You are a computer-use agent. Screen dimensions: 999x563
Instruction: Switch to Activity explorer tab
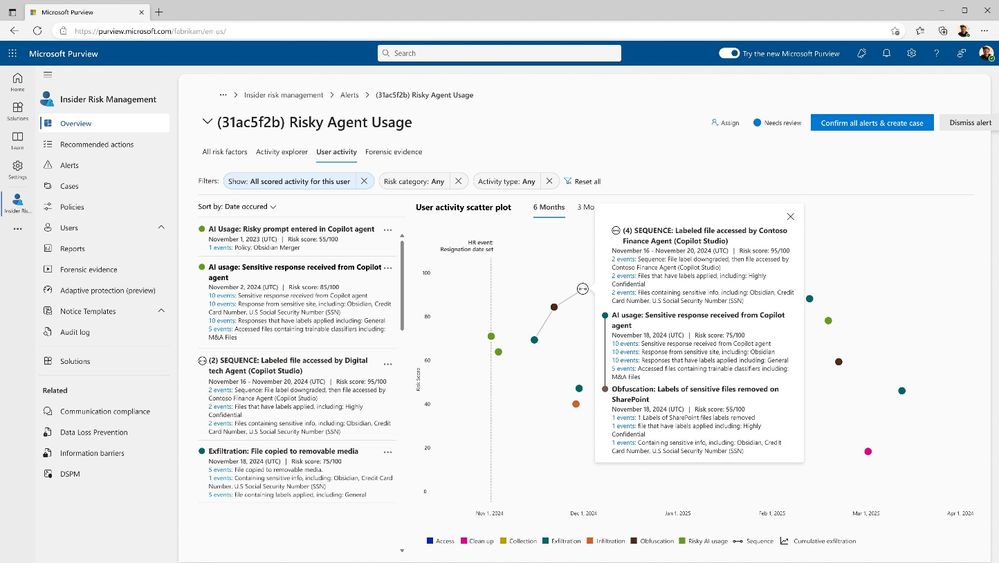pyautogui.click(x=282, y=152)
